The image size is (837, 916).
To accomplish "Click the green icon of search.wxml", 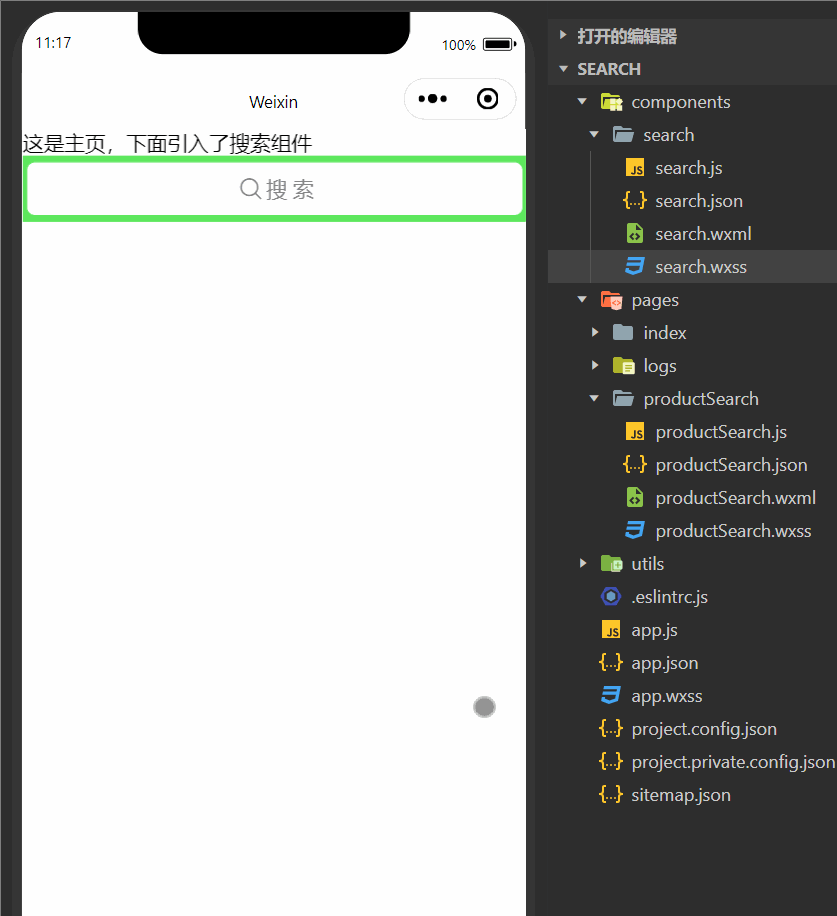I will (635, 234).
